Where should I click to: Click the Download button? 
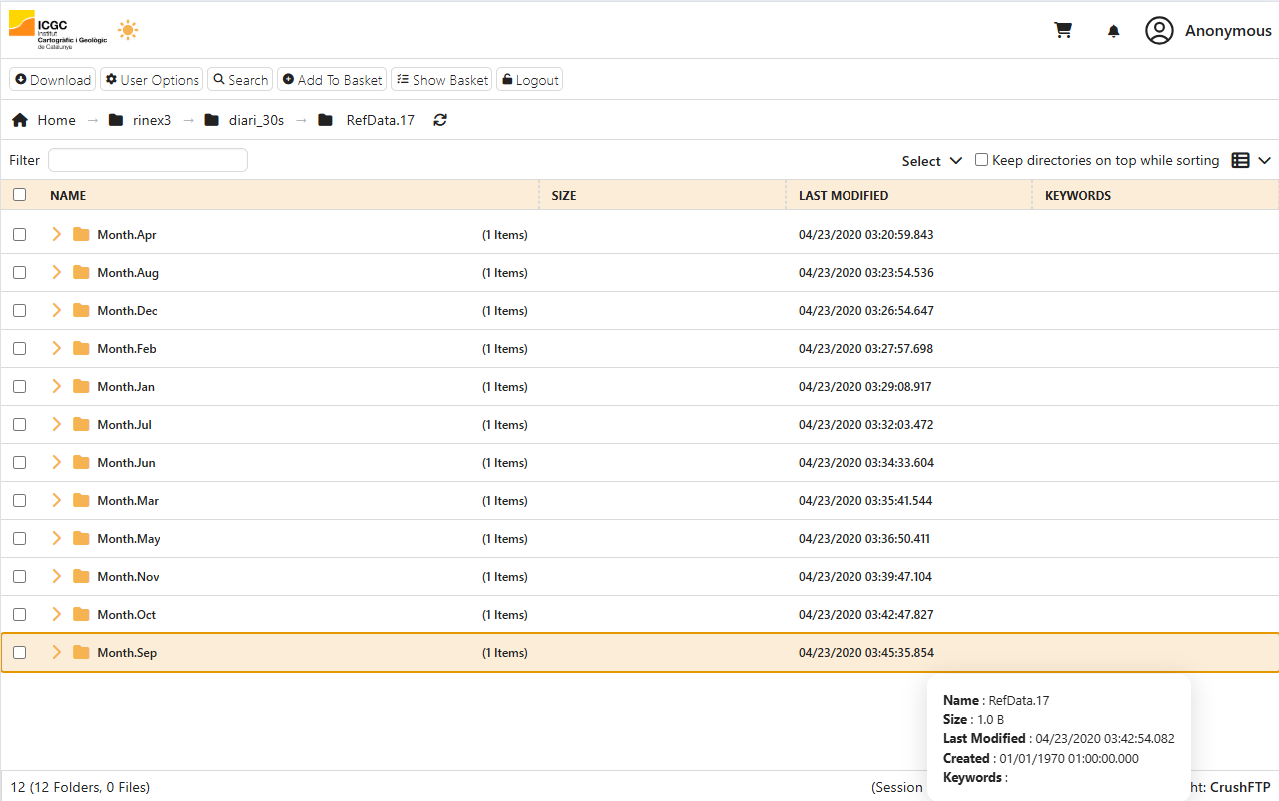tap(52, 80)
